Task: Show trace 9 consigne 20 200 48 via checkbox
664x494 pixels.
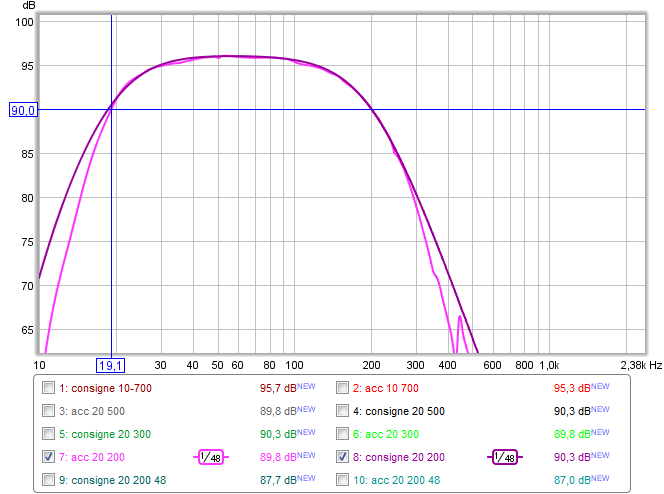Action: [49, 480]
